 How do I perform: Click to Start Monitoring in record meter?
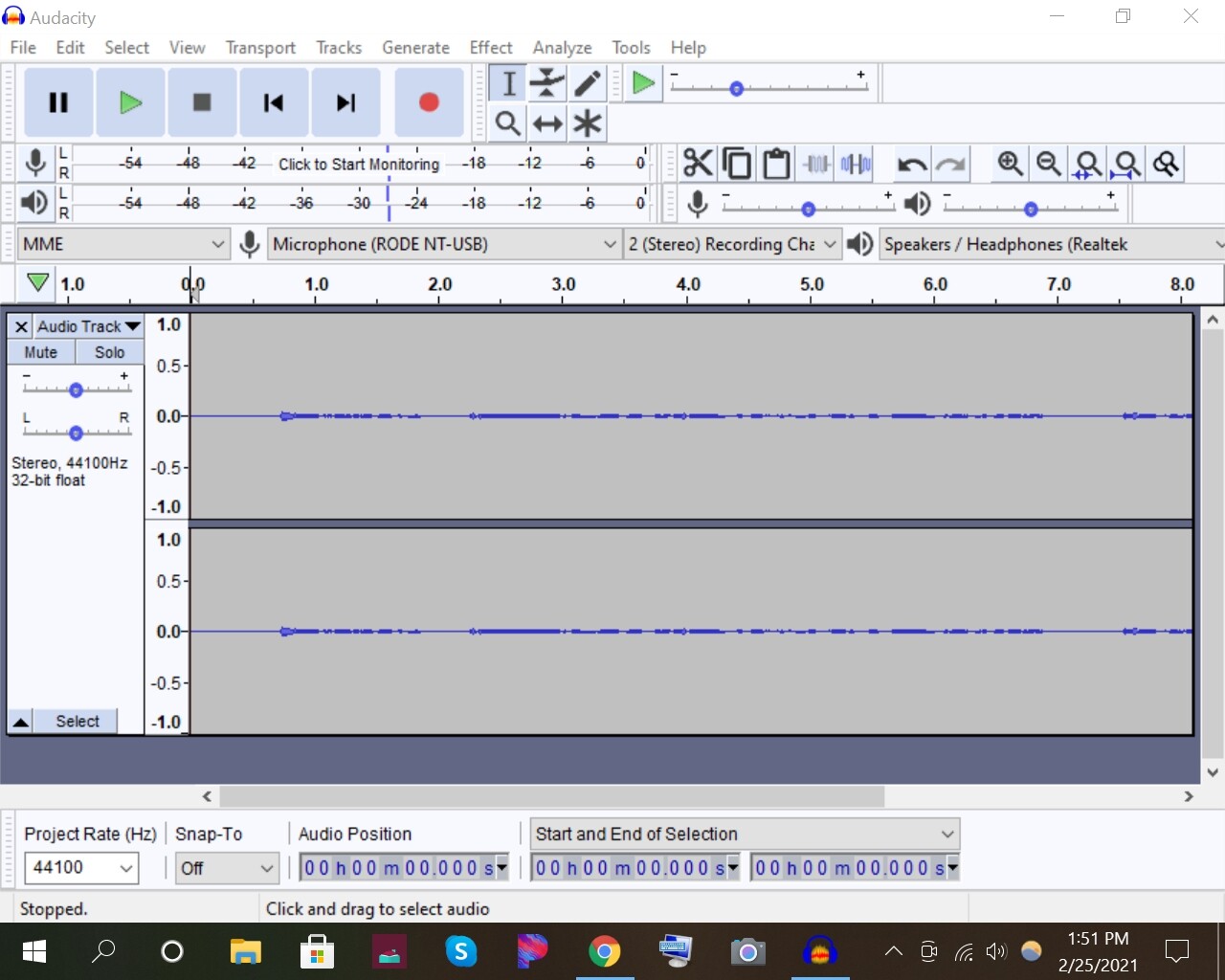point(359,164)
